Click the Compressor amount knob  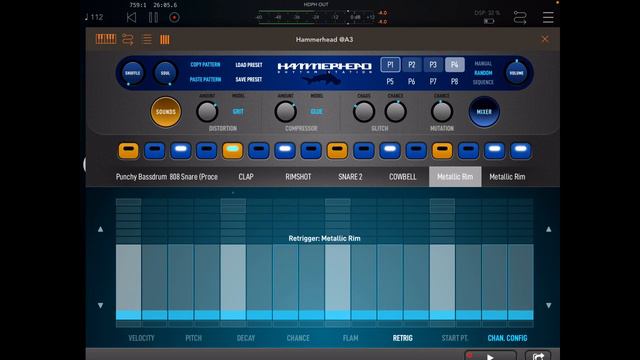(x=285, y=111)
